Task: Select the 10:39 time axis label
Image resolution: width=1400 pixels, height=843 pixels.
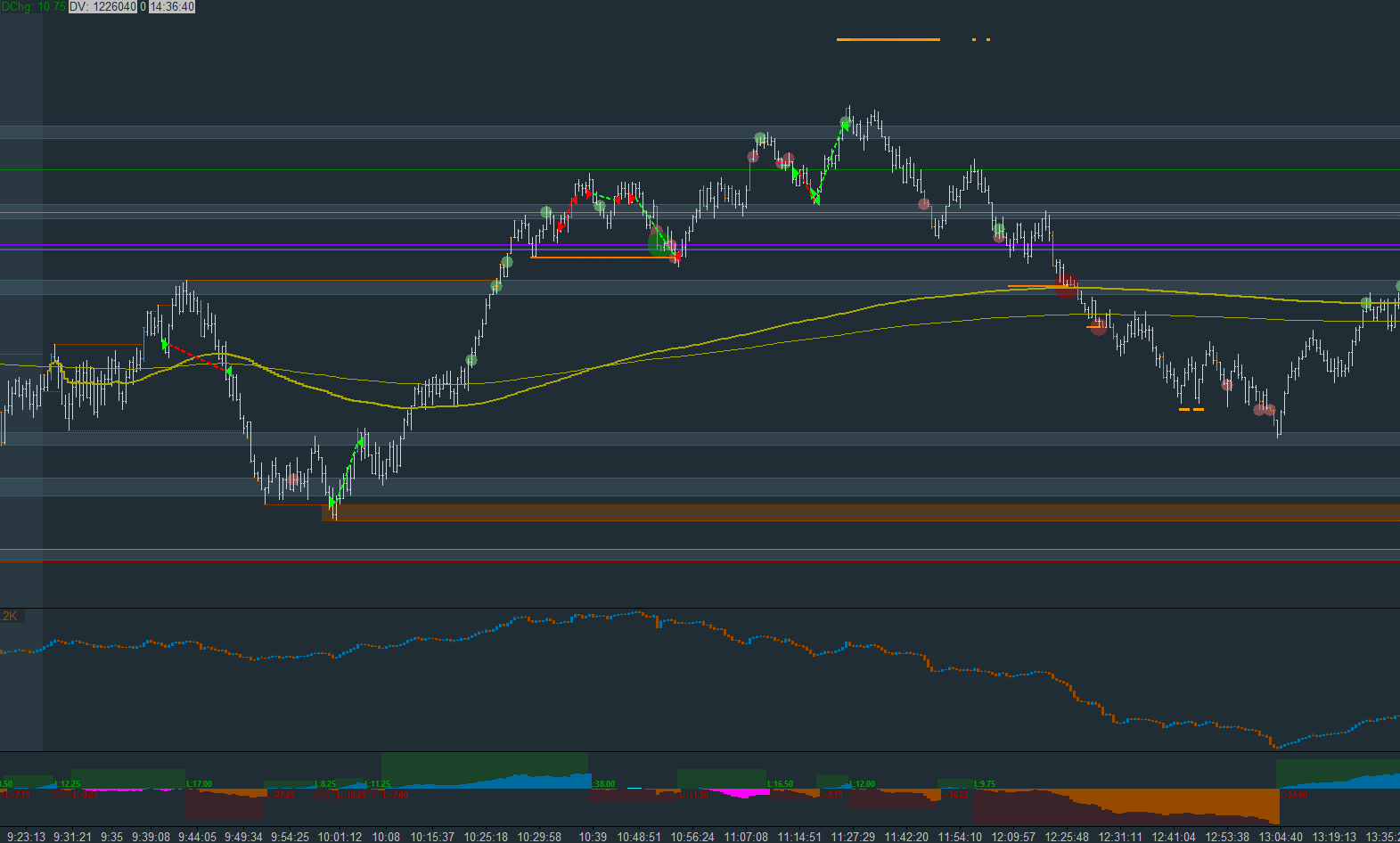Action: pos(593,836)
